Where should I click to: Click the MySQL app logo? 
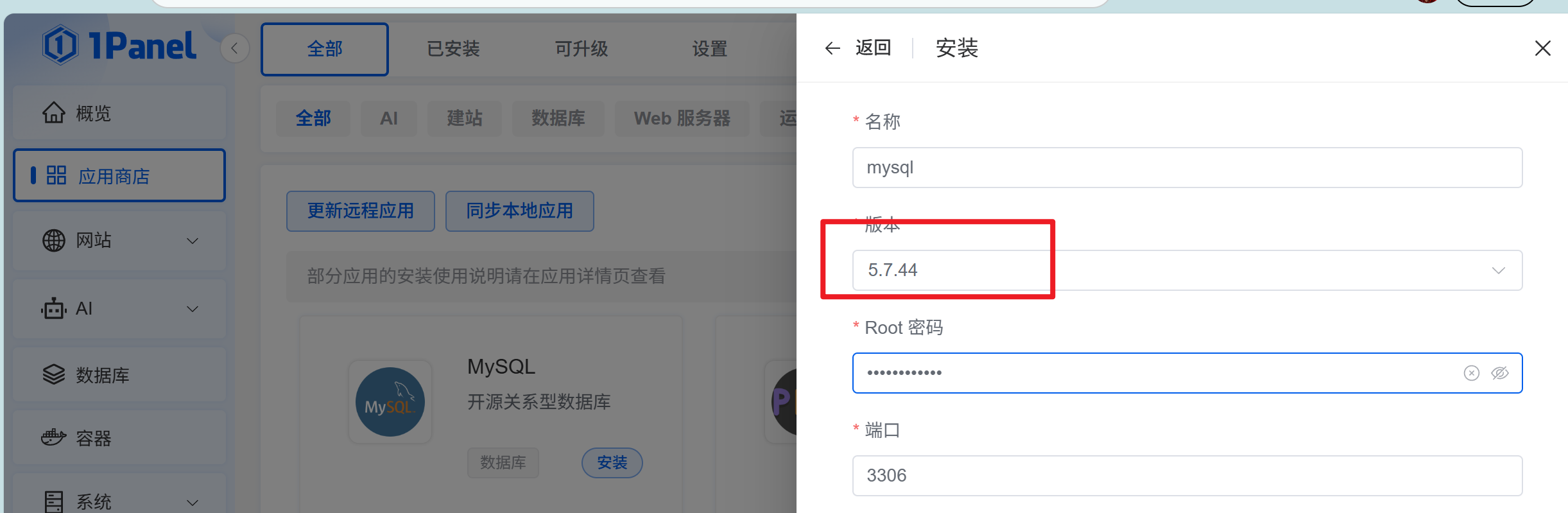390,402
